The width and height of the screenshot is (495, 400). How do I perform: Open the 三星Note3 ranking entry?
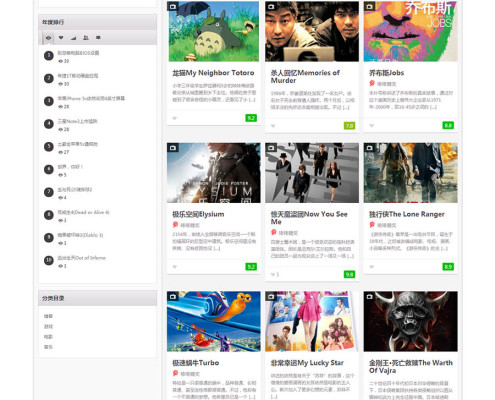point(77,121)
